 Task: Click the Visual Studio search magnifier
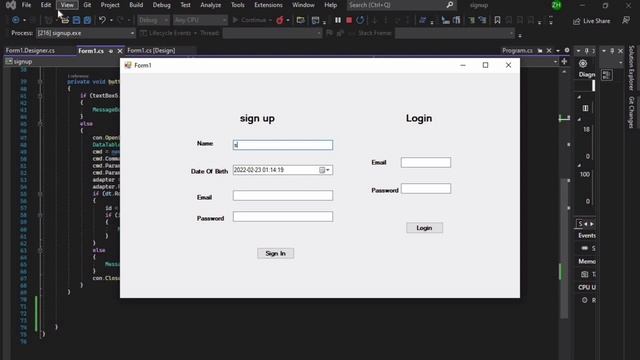[x=449, y=5]
